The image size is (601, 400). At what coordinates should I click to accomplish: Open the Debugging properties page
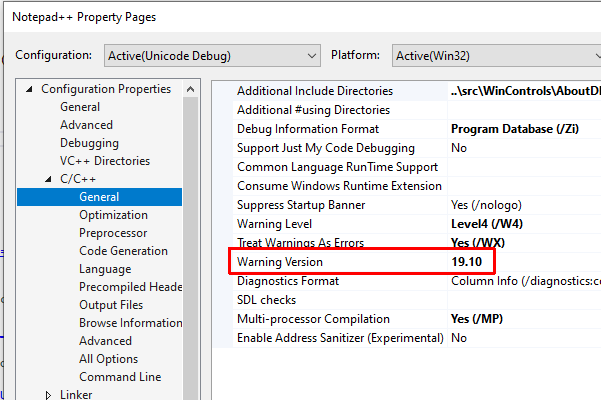pyautogui.click(x=89, y=143)
